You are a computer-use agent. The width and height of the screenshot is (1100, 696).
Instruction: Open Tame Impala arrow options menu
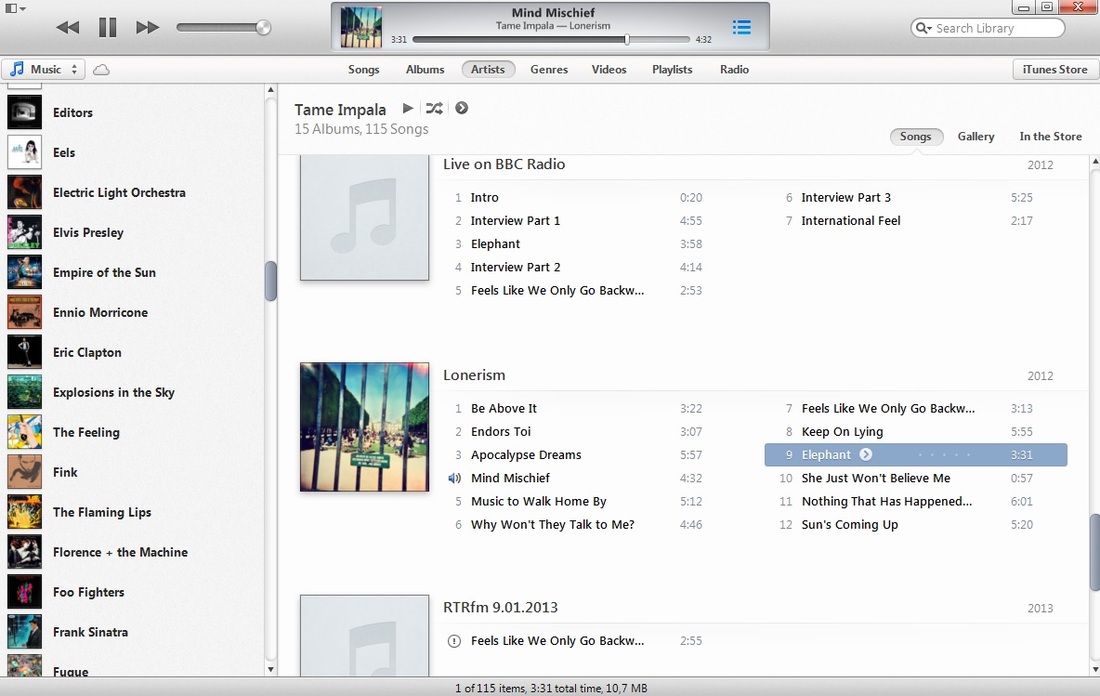coord(462,108)
